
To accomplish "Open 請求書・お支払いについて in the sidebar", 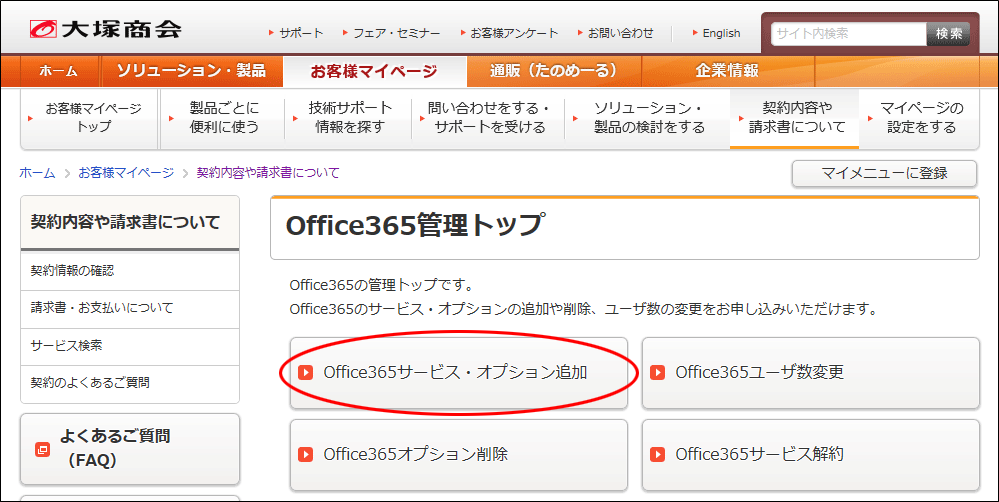I will click(x=130, y=309).
